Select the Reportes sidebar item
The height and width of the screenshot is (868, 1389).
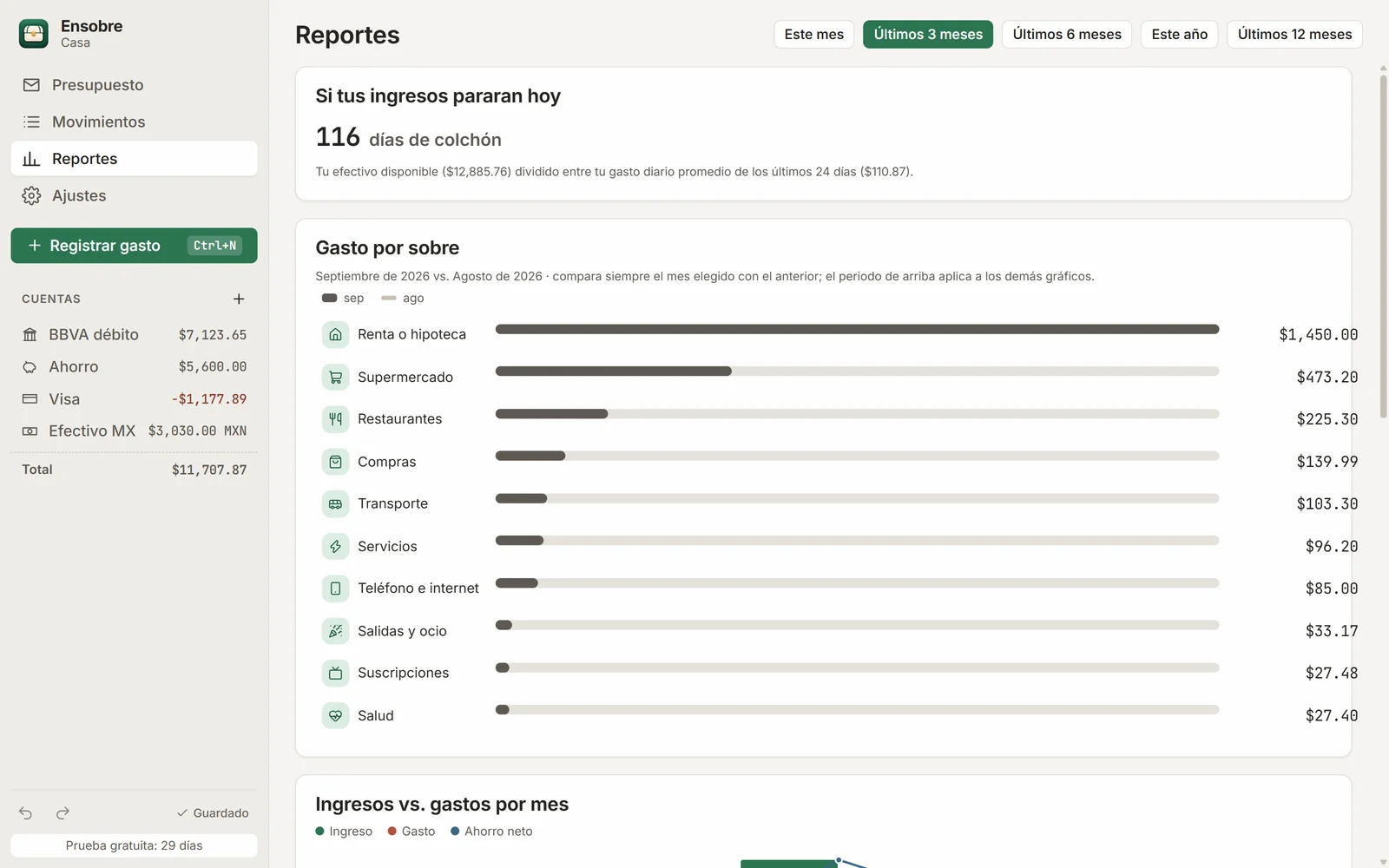click(x=134, y=159)
